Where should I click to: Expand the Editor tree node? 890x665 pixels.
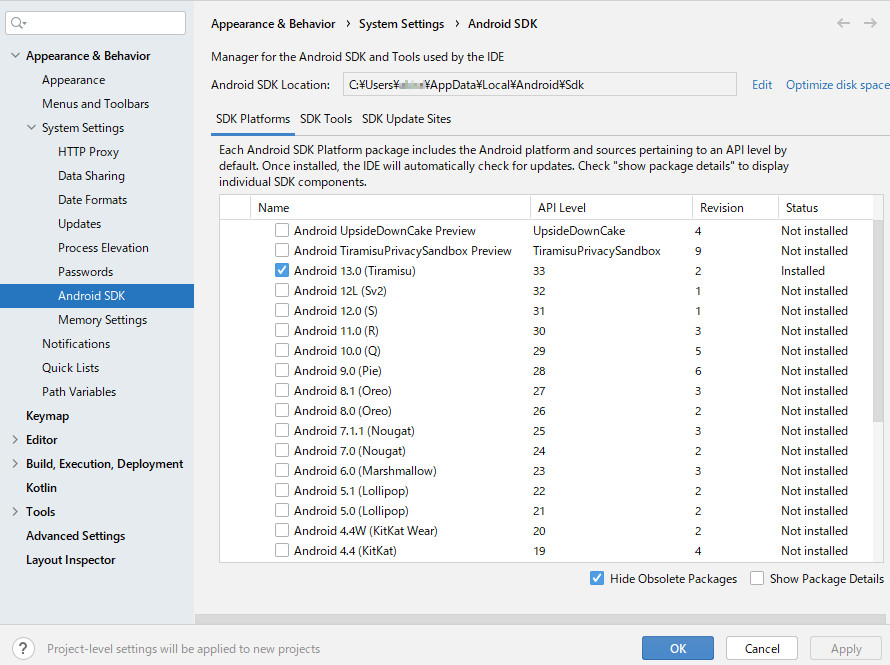15,440
